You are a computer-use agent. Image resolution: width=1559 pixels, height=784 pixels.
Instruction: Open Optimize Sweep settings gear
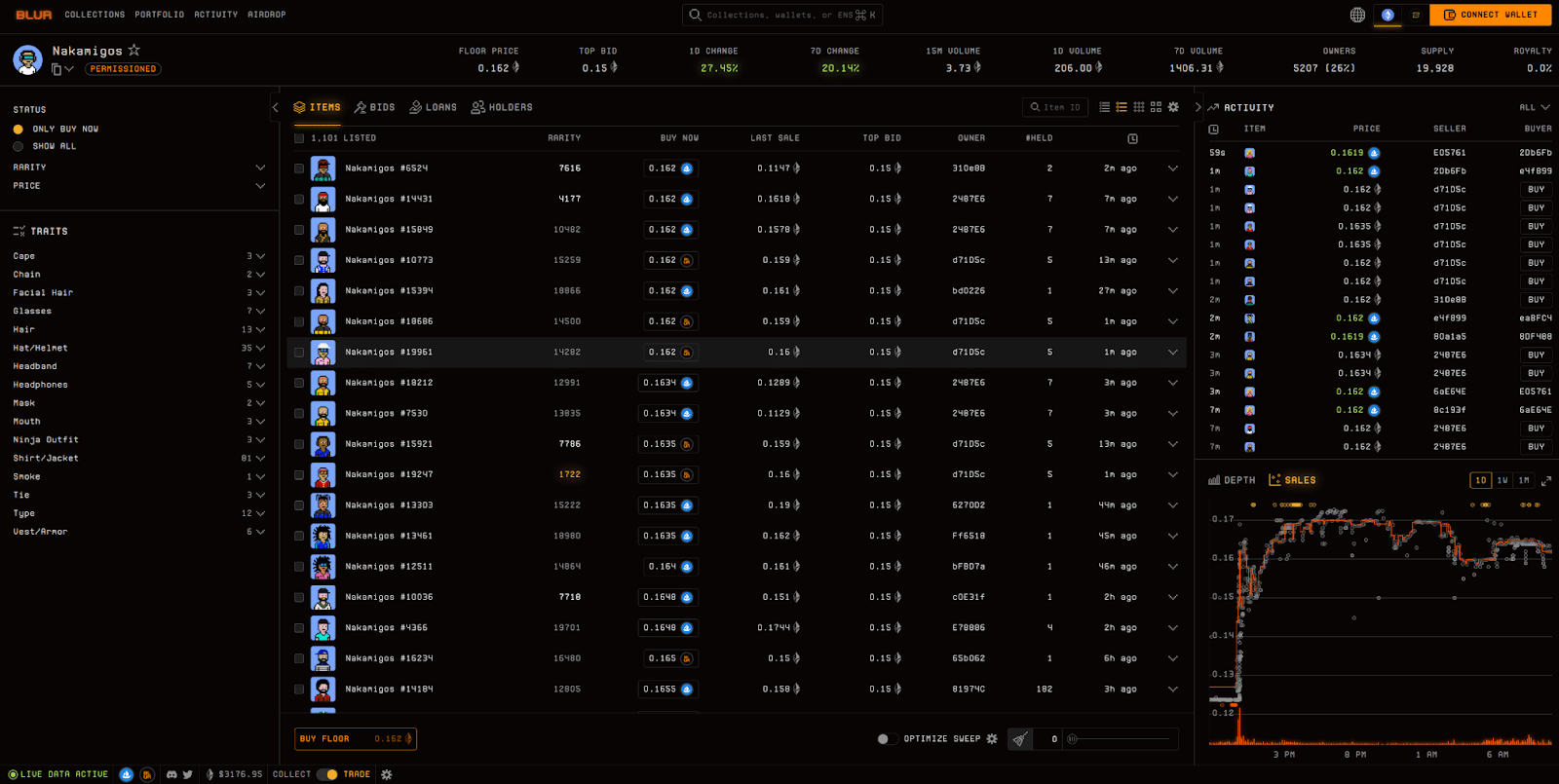(x=992, y=738)
